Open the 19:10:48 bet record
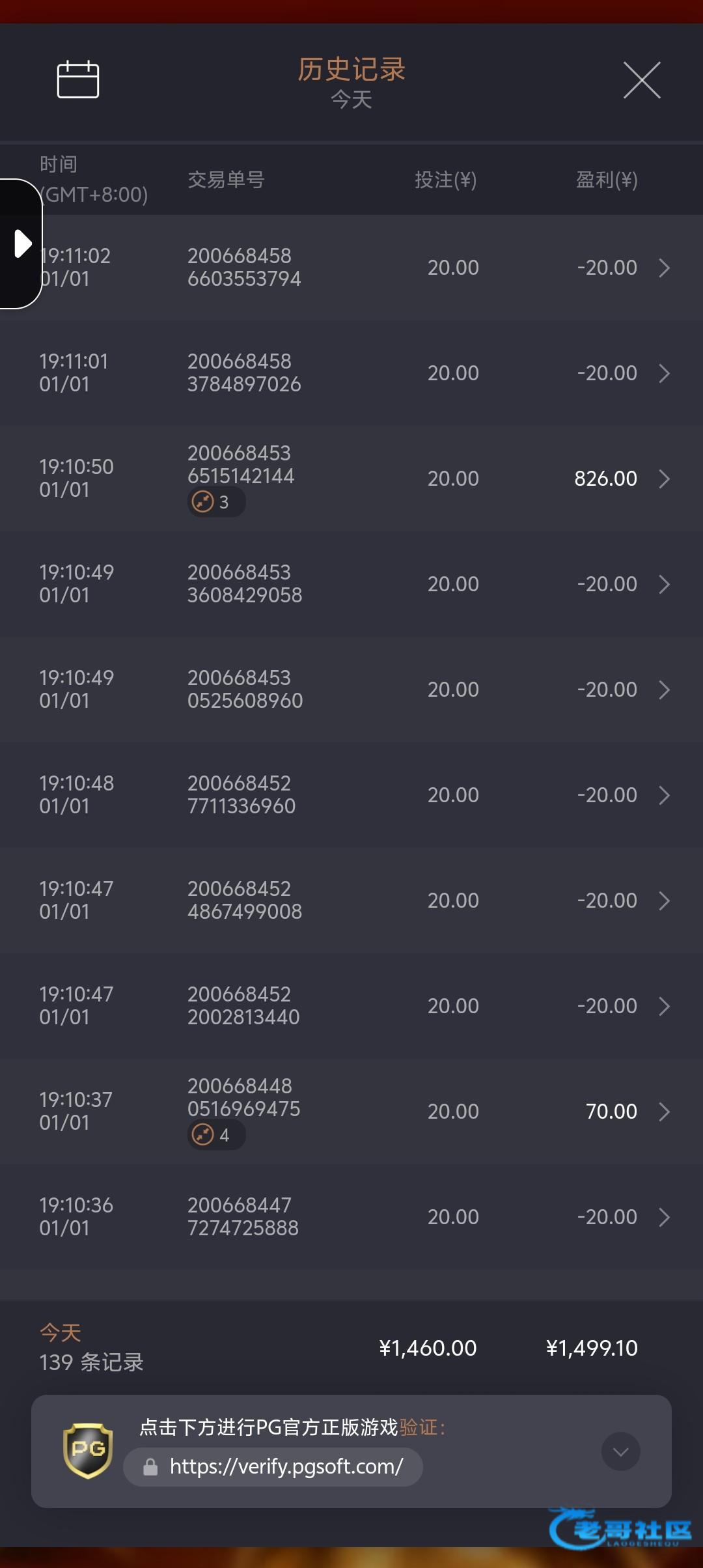 (x=351, y=795)
